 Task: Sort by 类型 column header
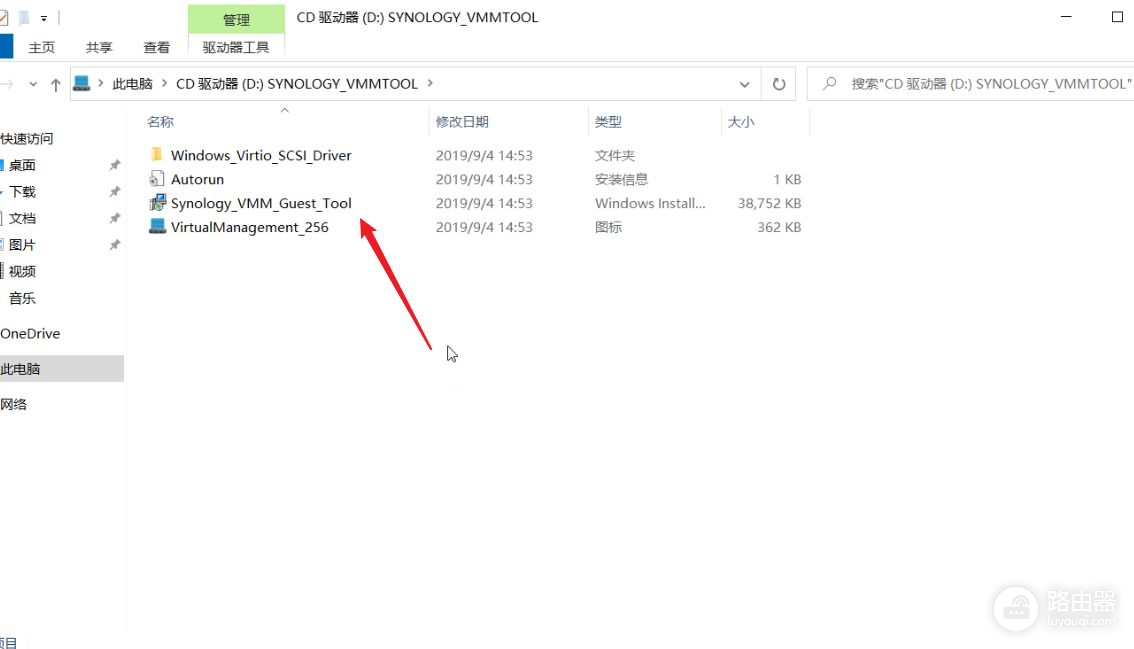(x=608, y=122)
